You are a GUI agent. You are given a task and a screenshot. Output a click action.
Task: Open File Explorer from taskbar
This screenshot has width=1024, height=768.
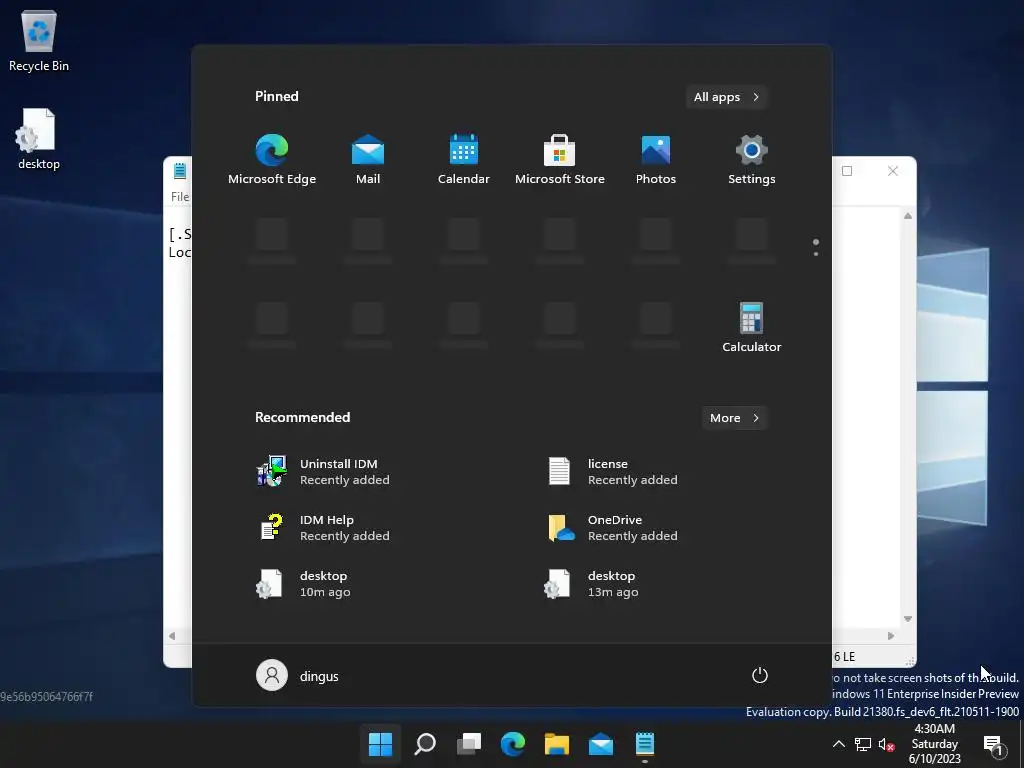coord(556,743)
